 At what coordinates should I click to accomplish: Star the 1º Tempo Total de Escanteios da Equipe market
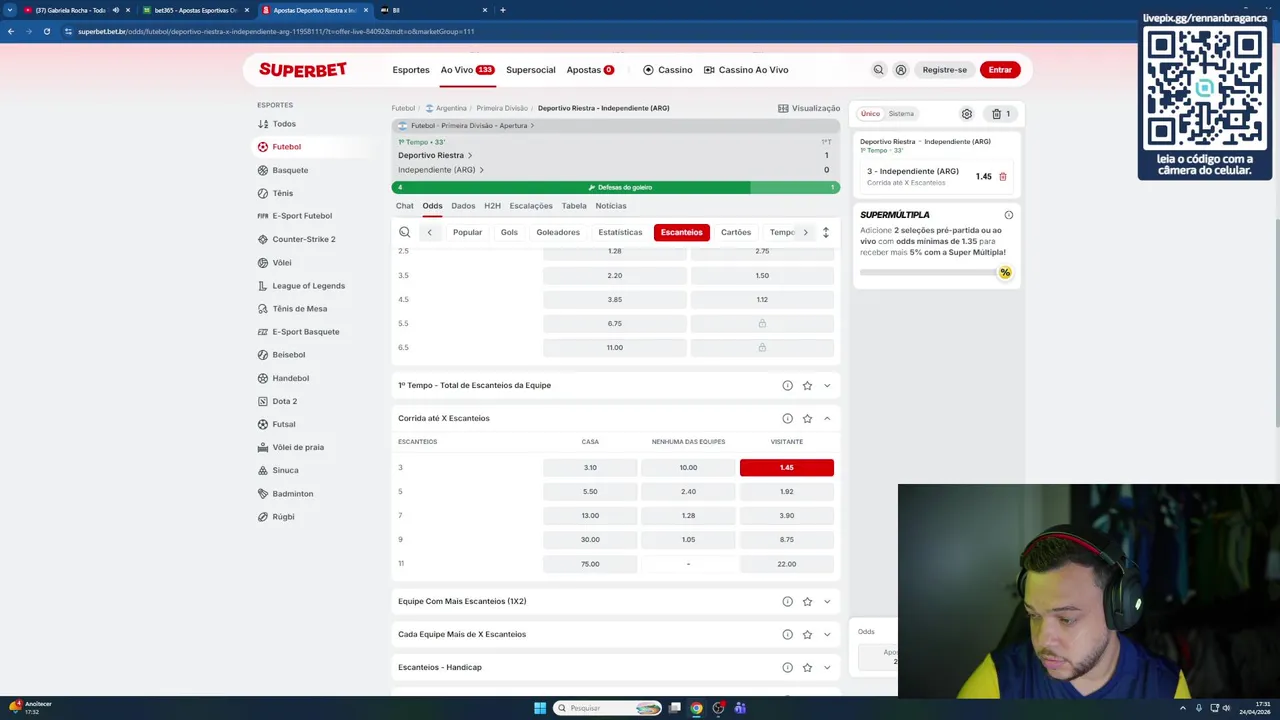click(807, 385)
